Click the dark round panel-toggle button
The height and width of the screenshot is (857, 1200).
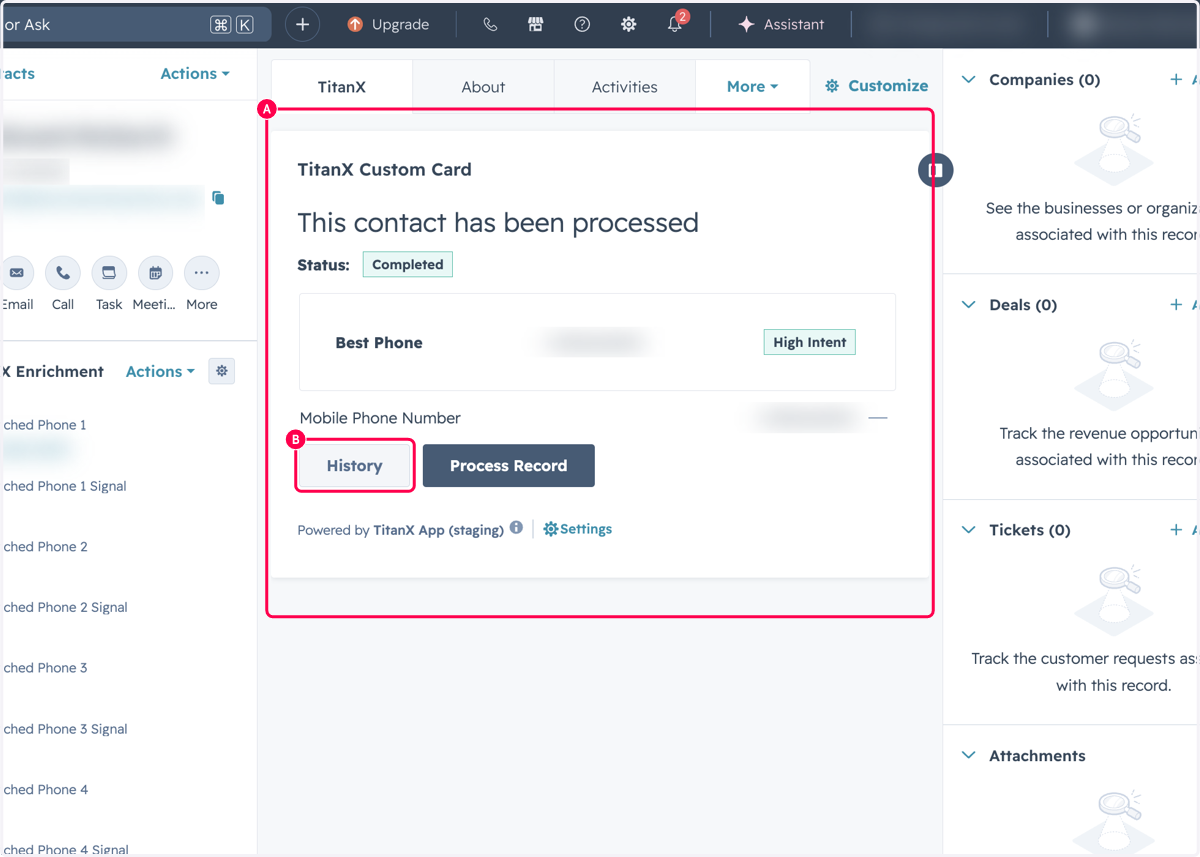coord(936,170)
